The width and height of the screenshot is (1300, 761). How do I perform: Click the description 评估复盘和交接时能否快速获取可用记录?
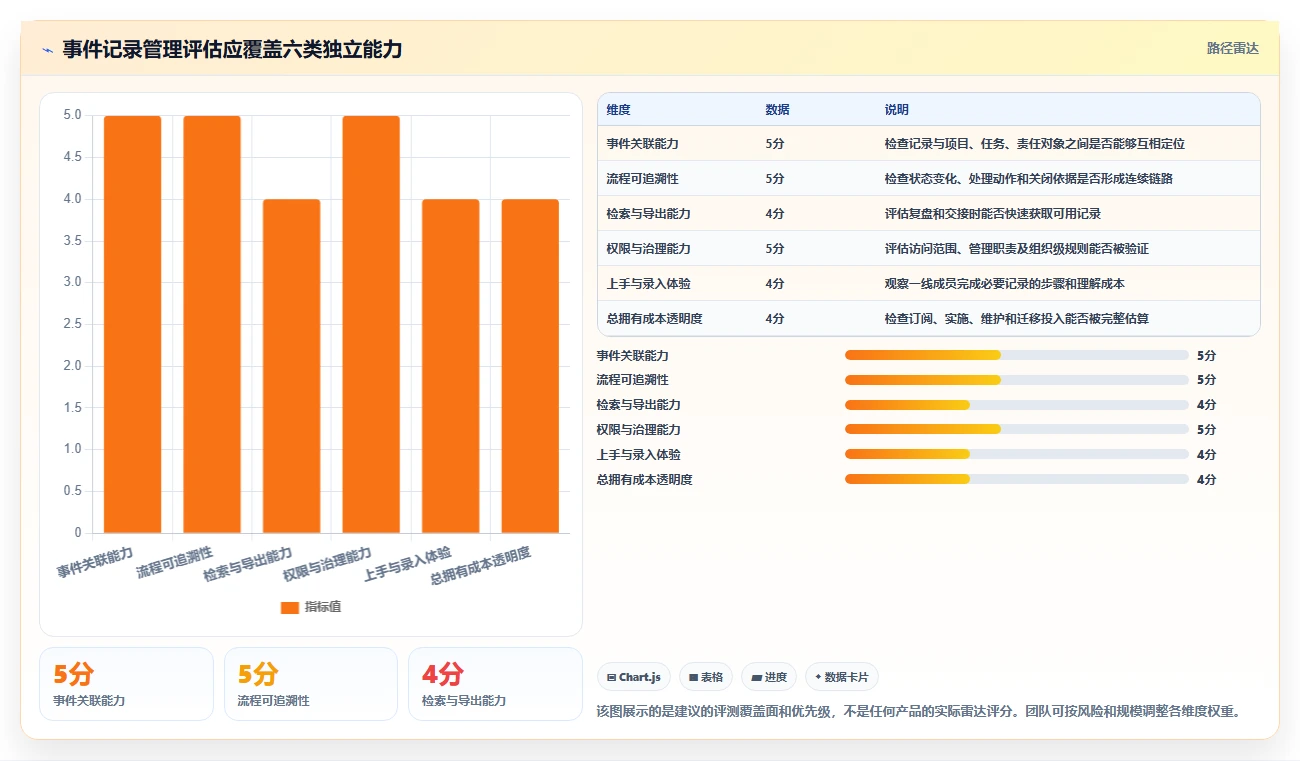(992, 214)
